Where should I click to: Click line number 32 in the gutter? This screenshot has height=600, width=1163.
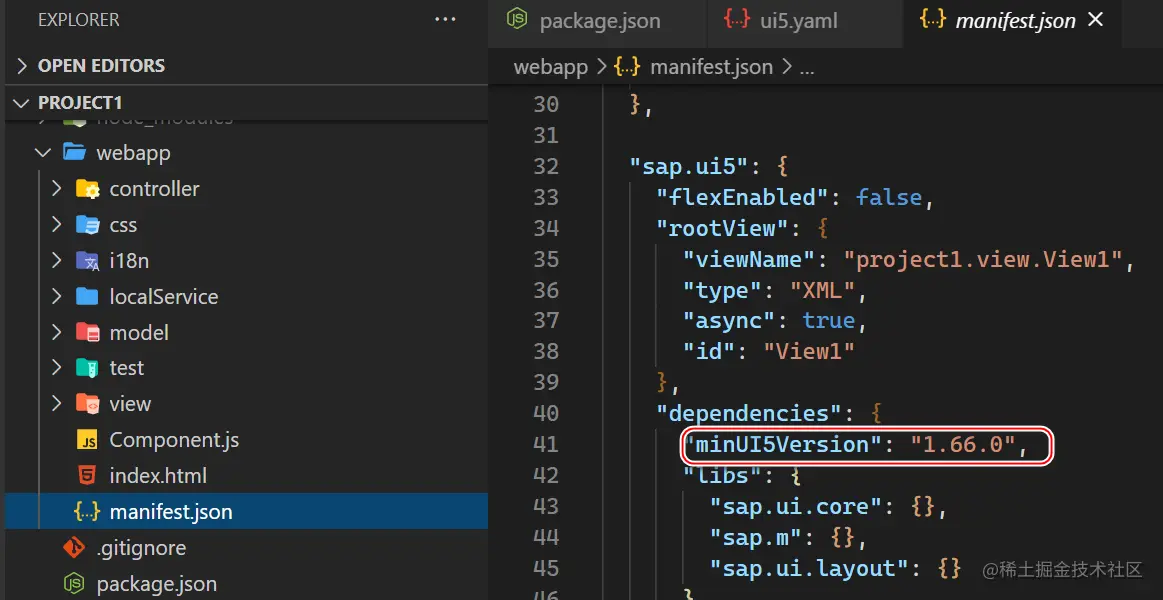click(x=546, y=166)
